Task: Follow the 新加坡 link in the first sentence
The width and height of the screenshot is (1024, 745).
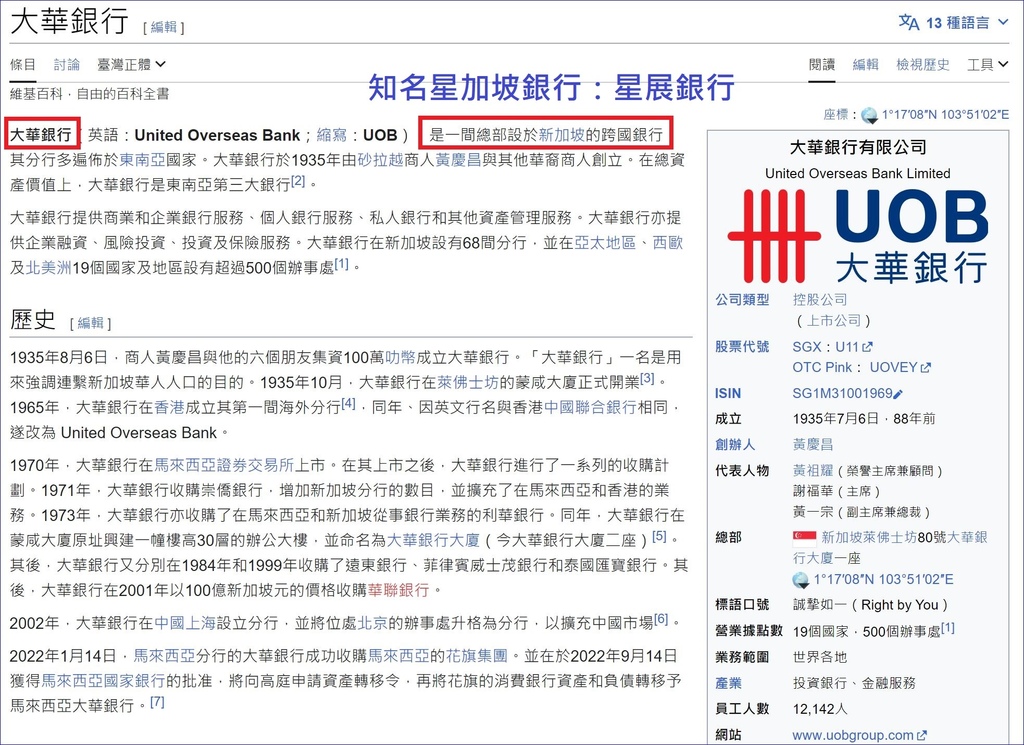Action: click(561, 135)
